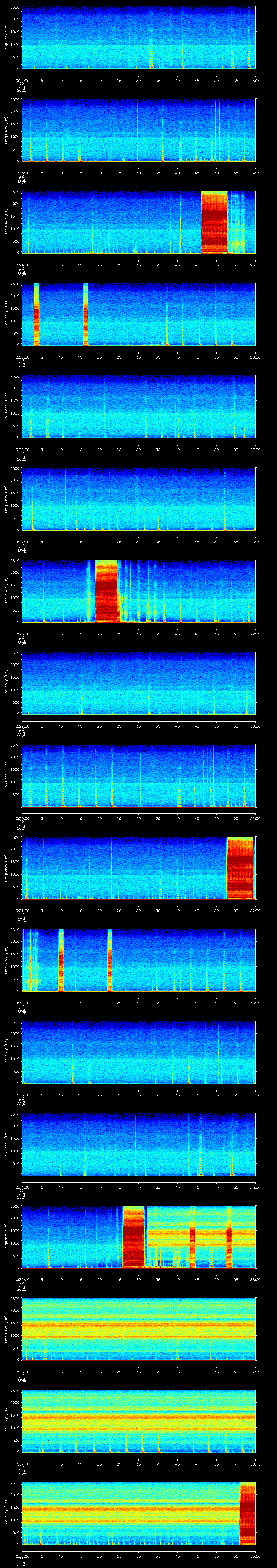Open the spectrogram panel starting at 0:26:00
277x1568 pixels.
(138, 407)
